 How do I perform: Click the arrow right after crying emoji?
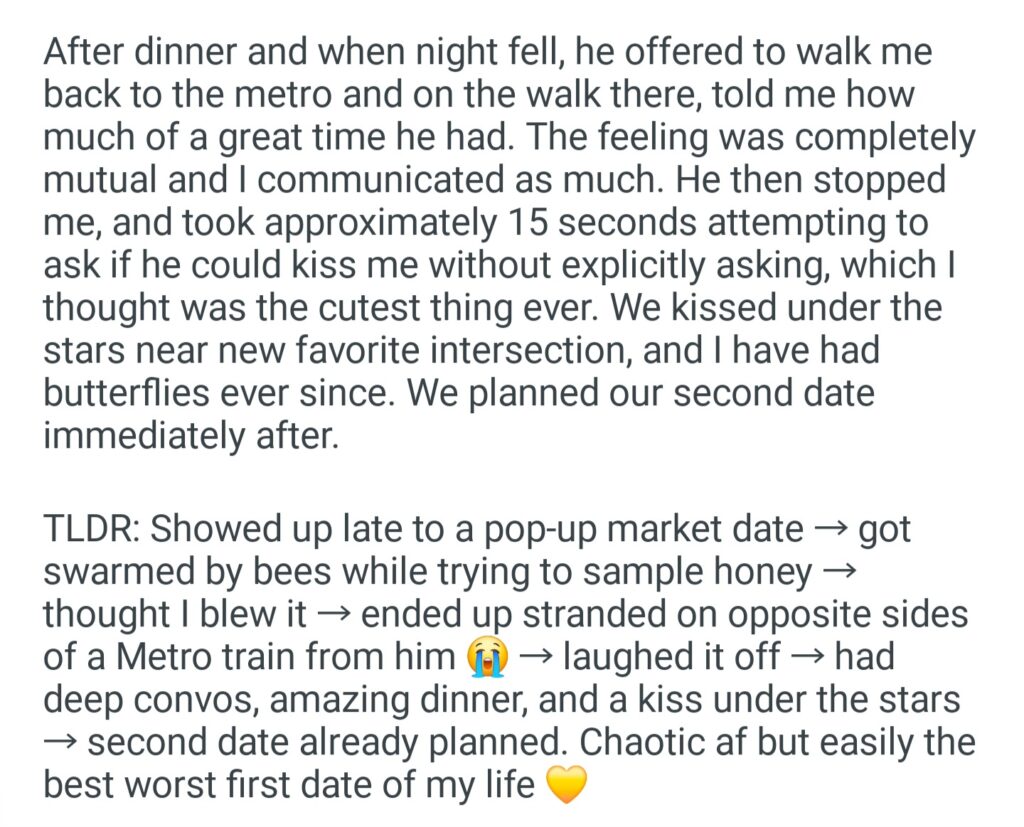(536, 657)
